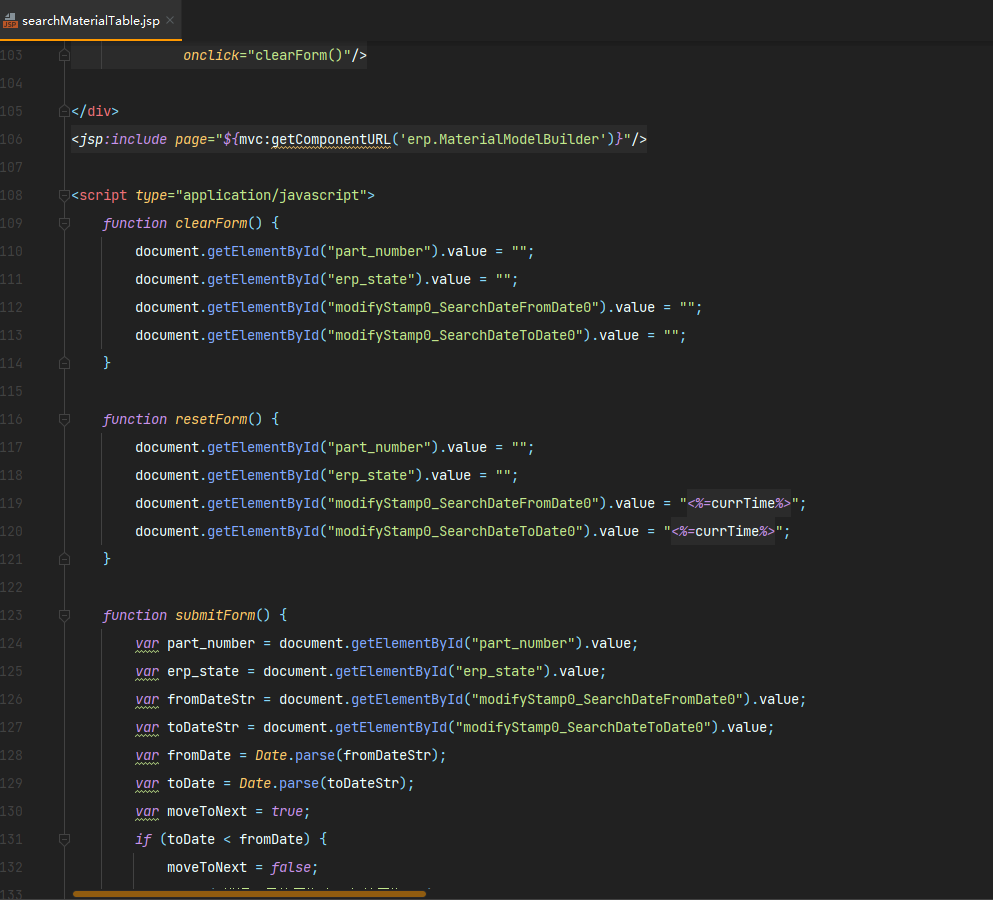Screen dimensions: 993x900
Task: Collapse the resetForm function fold marker
Action: pyautogui.click(x=64, y=419)
